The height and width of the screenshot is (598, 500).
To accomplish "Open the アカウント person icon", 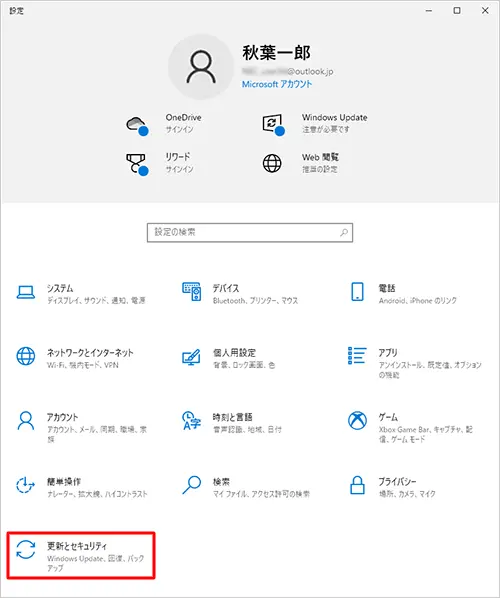I will [26, 421].
